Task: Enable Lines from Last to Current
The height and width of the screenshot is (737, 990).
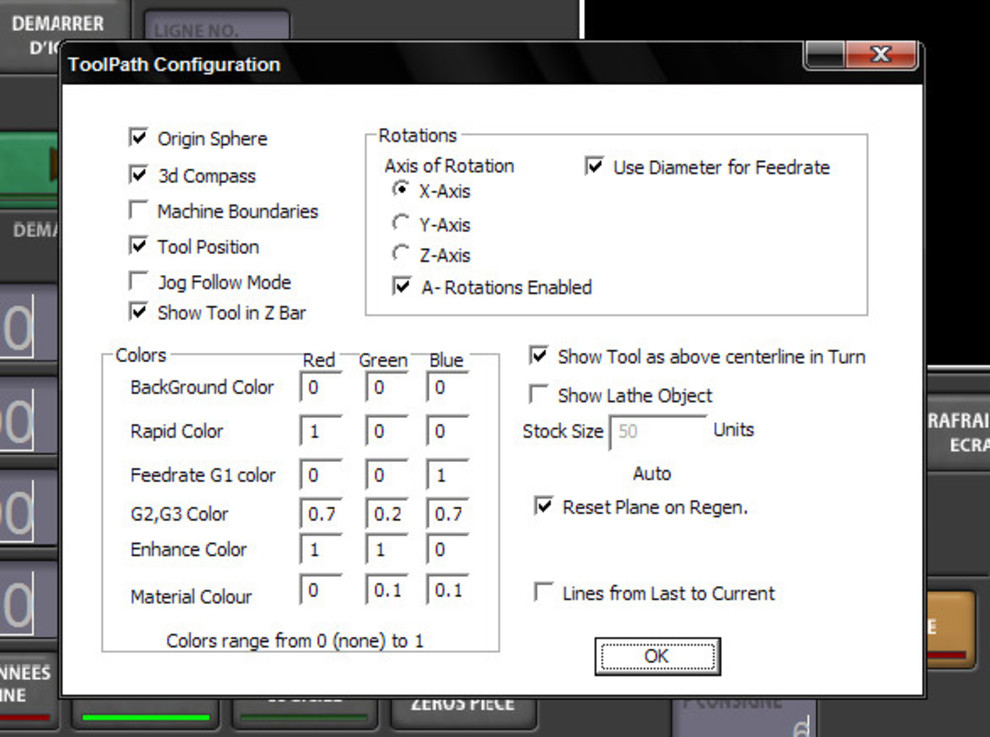Action: 544,593
